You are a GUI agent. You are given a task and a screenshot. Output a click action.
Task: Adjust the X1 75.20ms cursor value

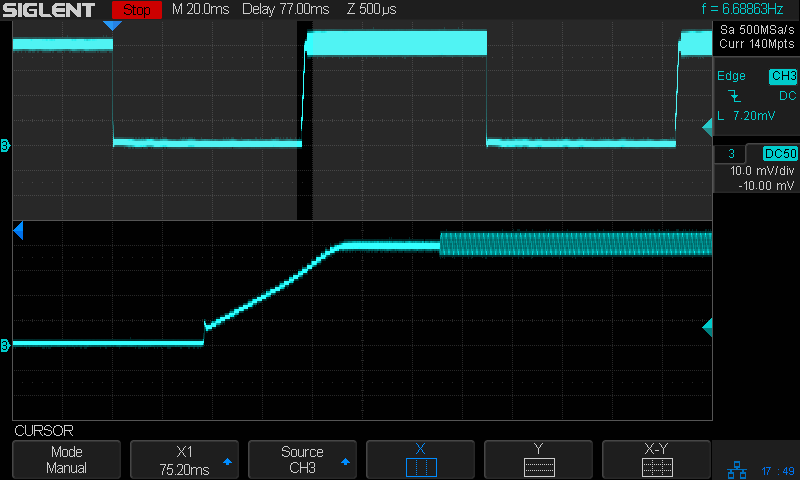coord(184,460)
